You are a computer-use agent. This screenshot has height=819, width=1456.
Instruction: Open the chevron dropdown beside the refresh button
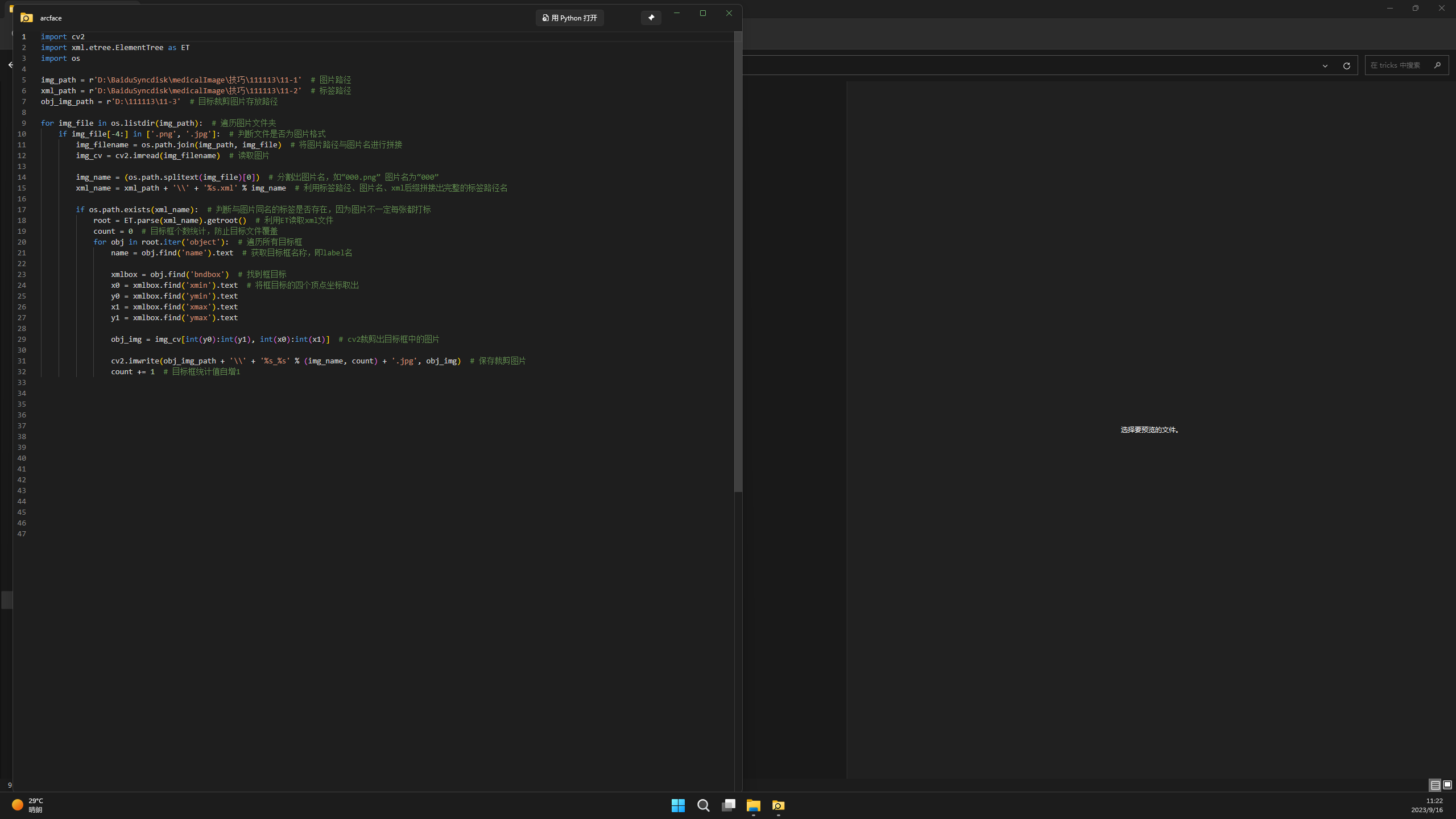click(x=1324, y=65)
